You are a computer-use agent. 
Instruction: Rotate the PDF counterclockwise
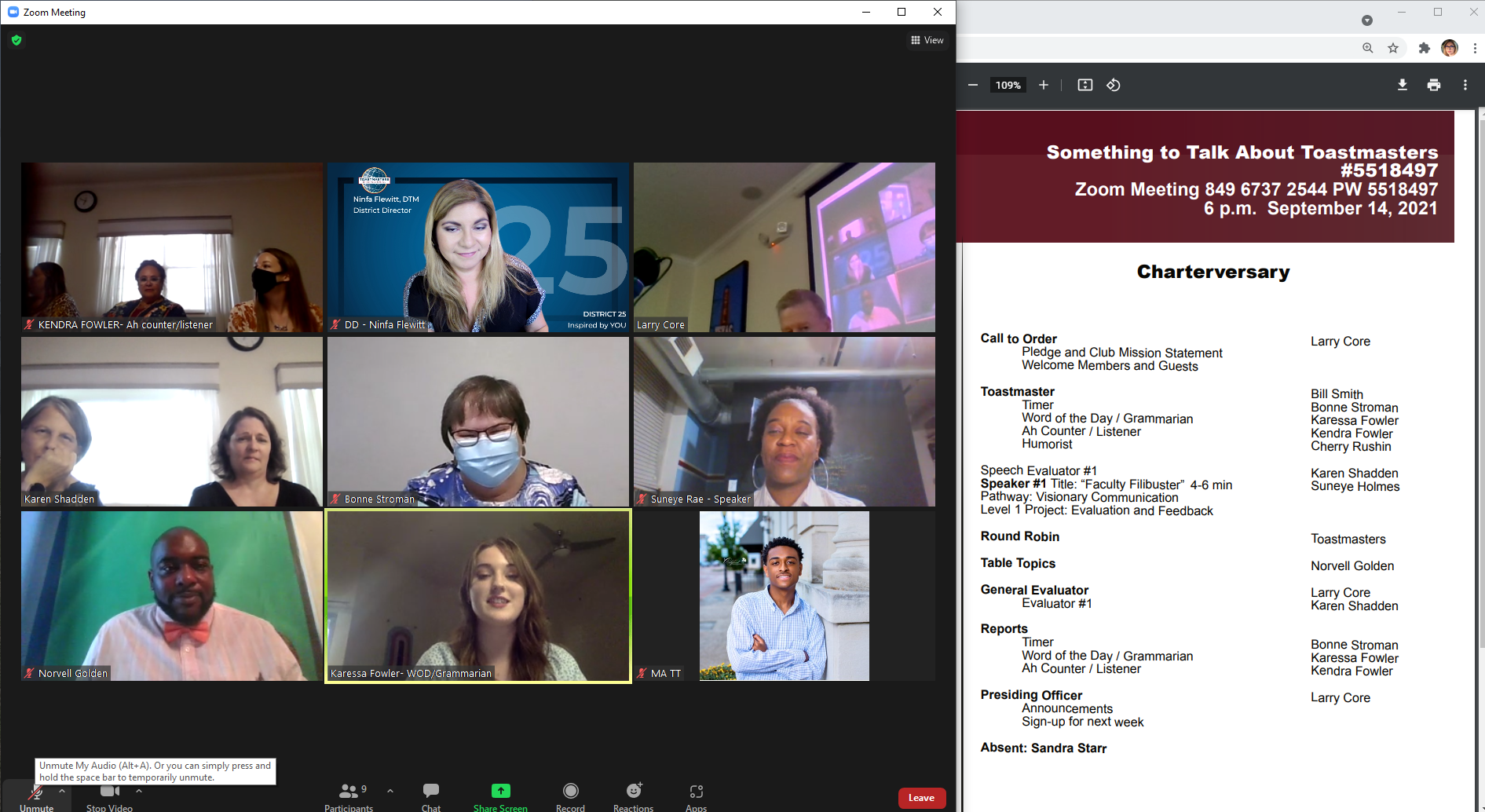point(1114,85)
